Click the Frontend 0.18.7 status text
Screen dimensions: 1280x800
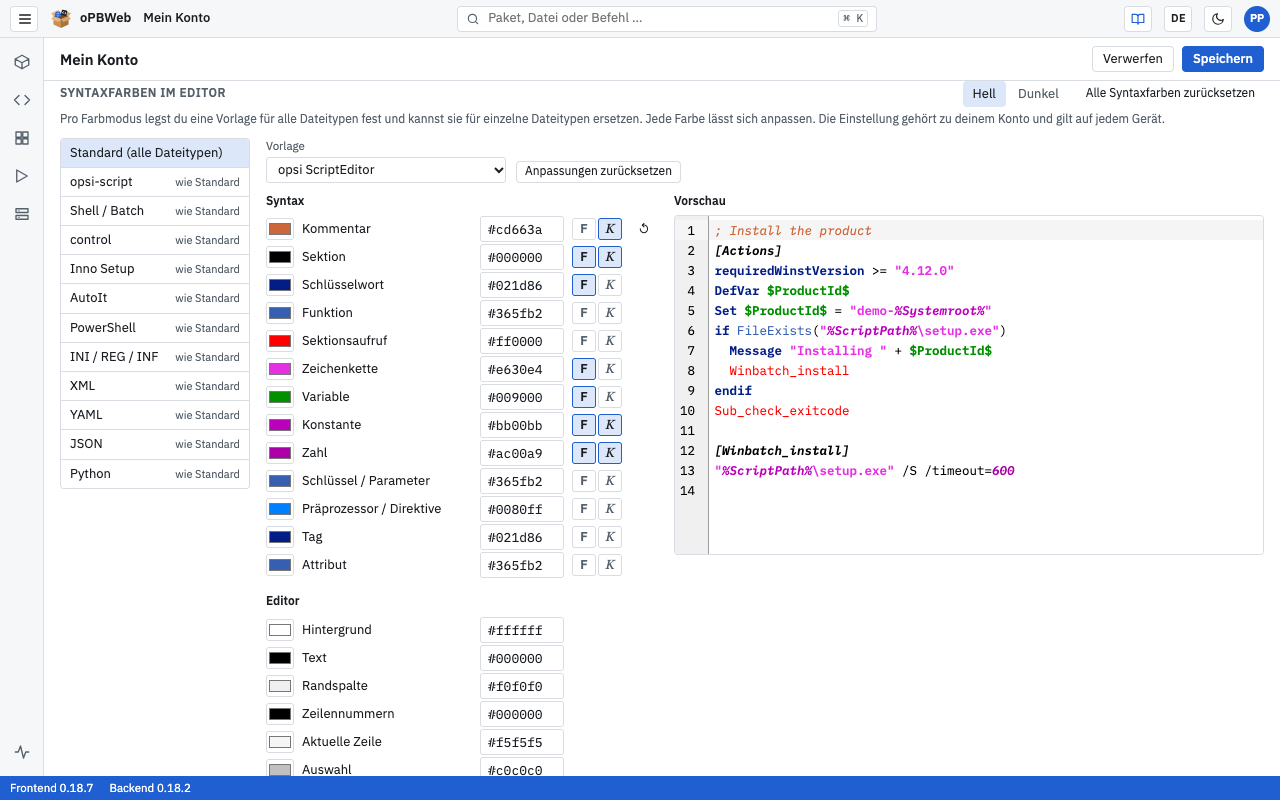tap(52, 788)
